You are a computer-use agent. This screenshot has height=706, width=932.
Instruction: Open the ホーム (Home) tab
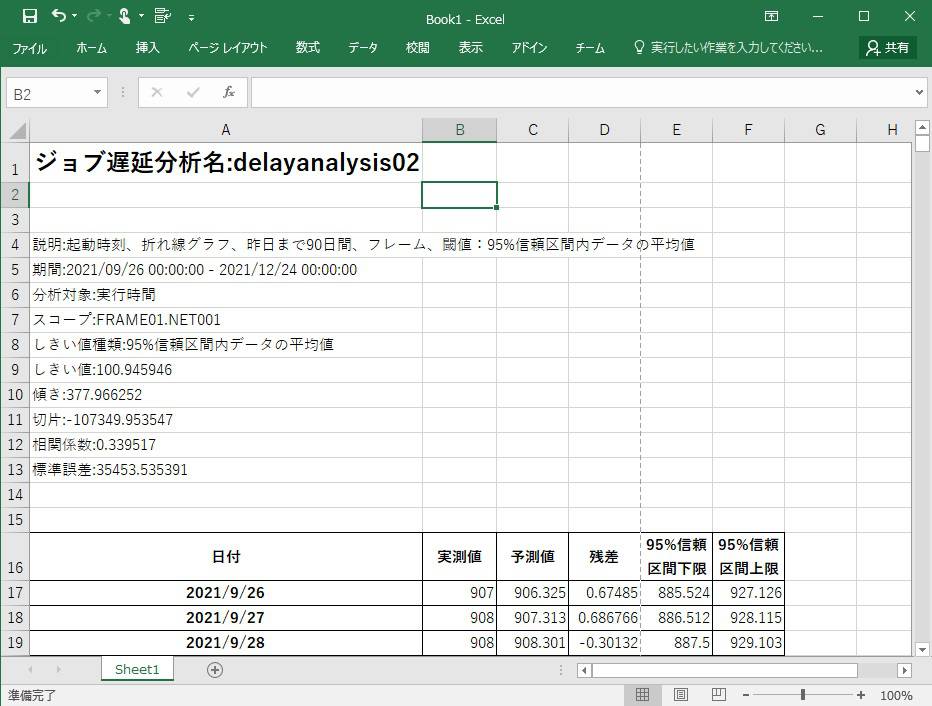(x=92, y=48)
